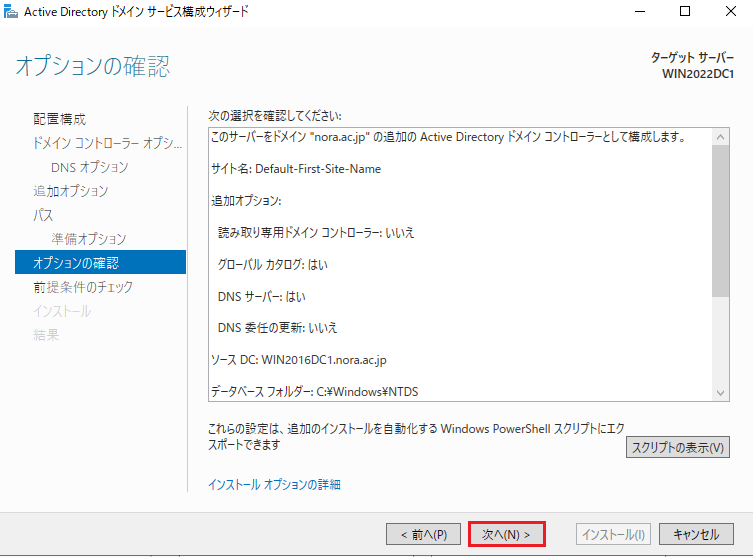Click scroll-down arrow of summary box

tap(720, 393)
